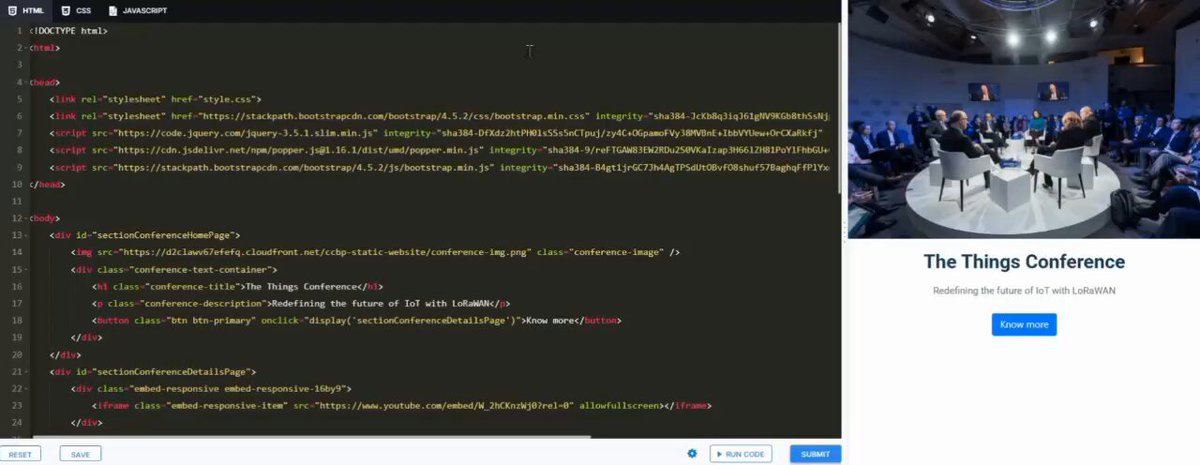Open the JAVASCRIPT tab

point(138,10)
